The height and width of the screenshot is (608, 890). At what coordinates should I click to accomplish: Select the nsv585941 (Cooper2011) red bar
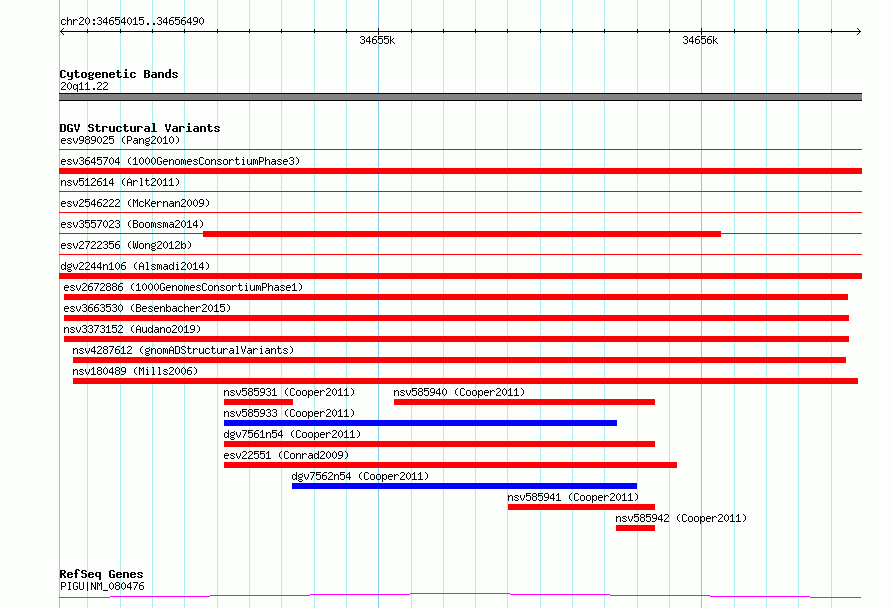pos(581,507)
